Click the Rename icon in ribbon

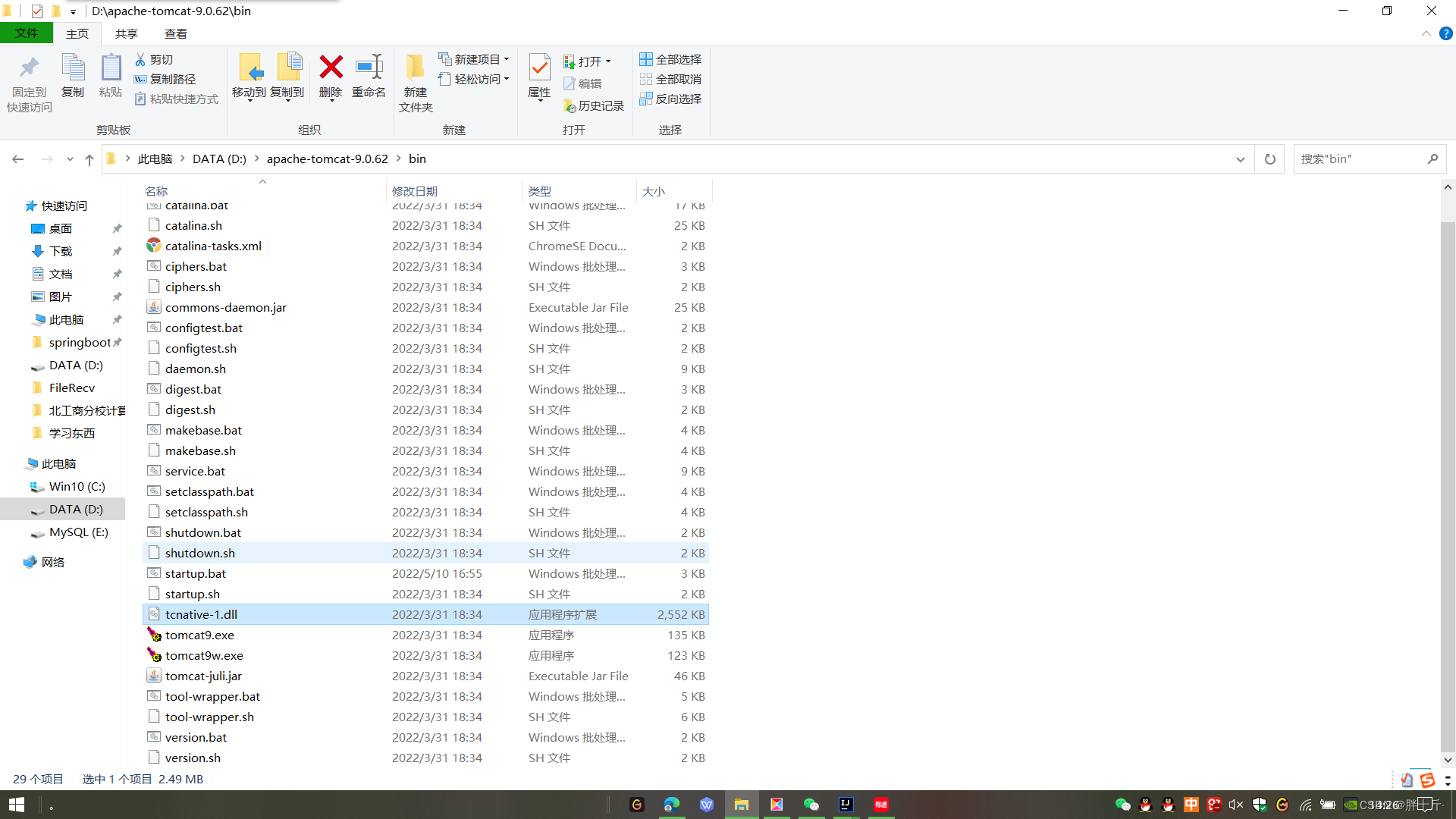pyautogui.click(x=369, y=68)
